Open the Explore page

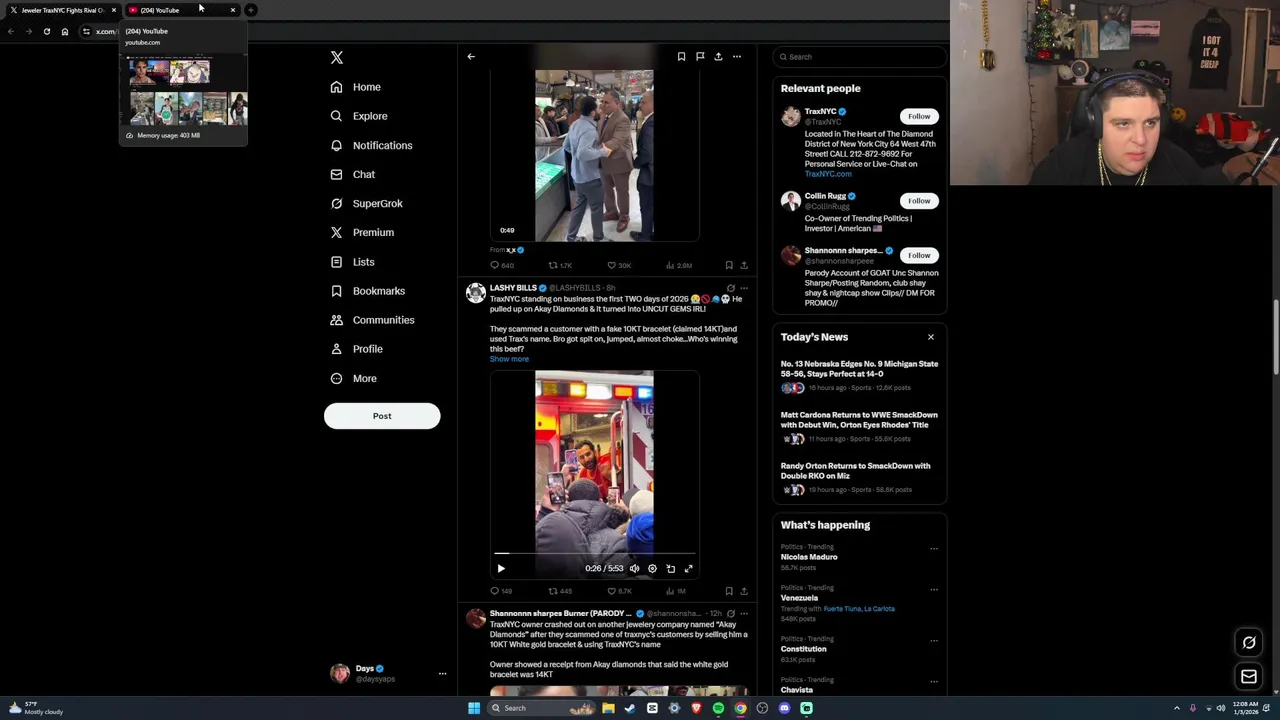pyautogui.click(x=359, y=116)
